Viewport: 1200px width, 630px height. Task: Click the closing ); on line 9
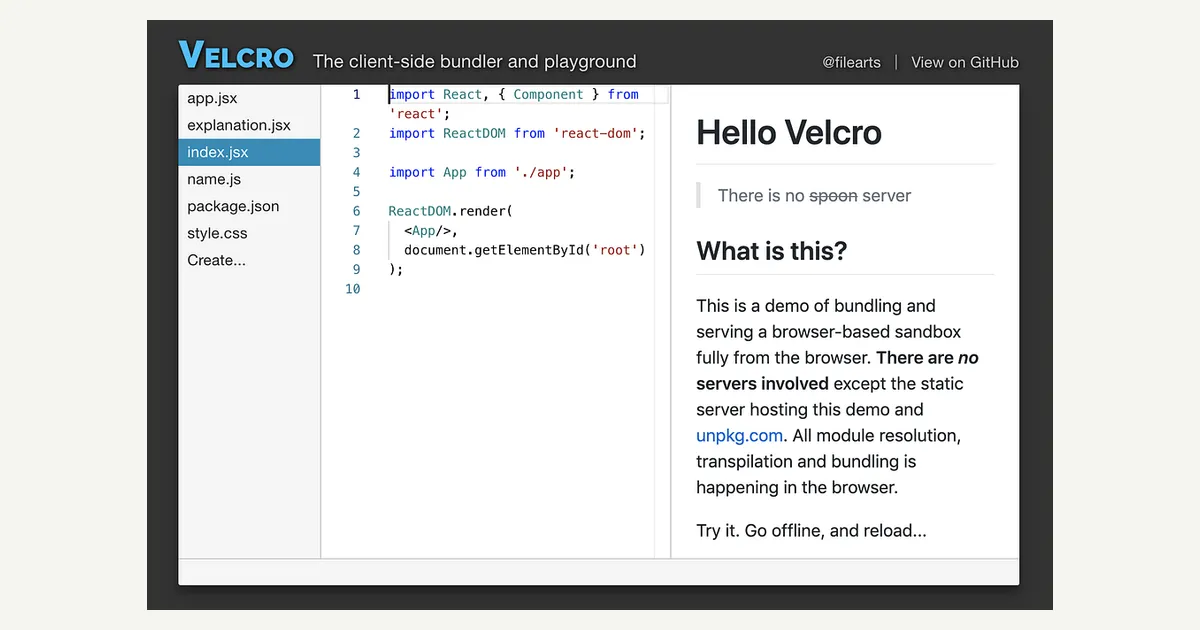[x=396, y=270]
